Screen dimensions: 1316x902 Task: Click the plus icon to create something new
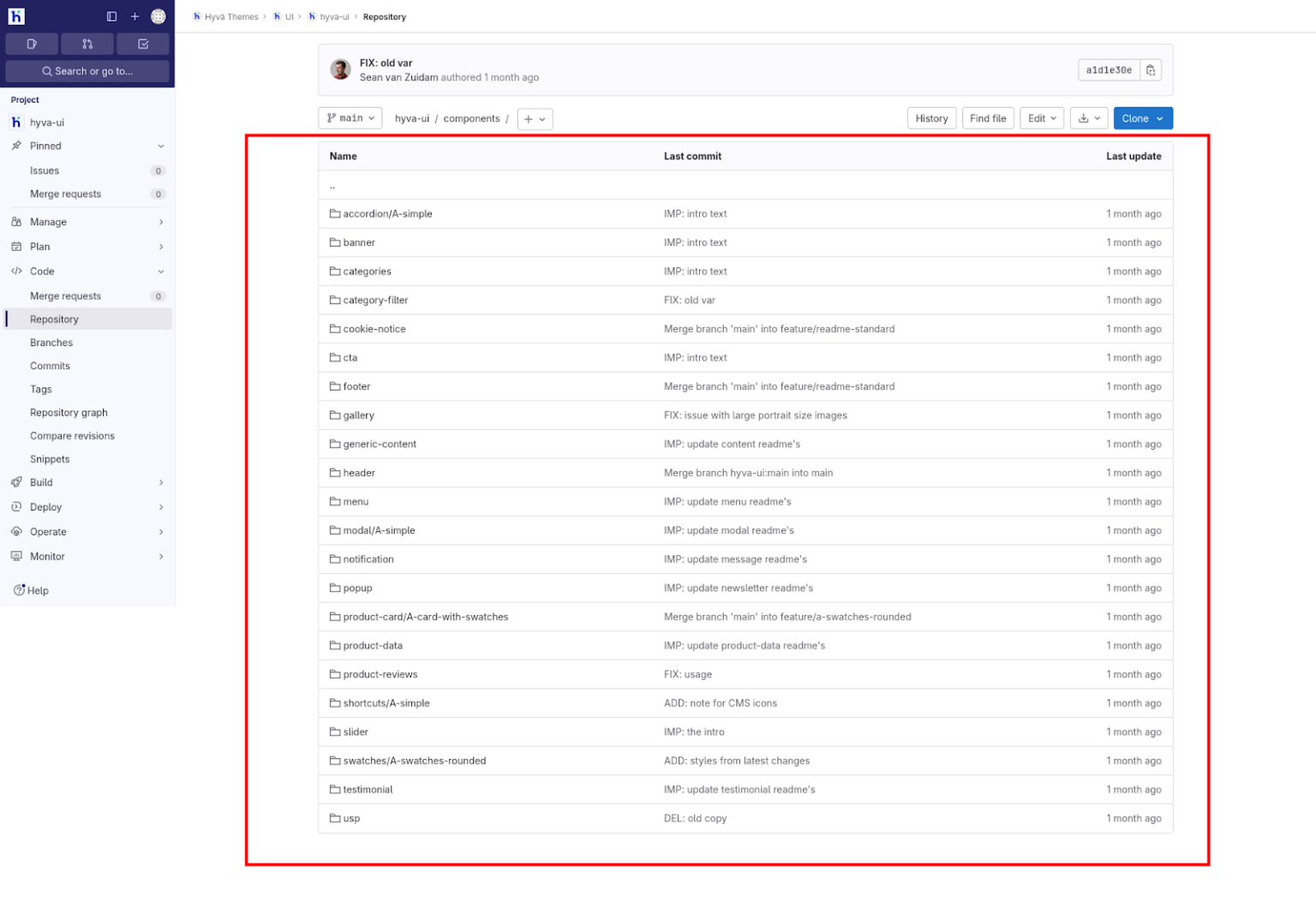click(135, 15)
